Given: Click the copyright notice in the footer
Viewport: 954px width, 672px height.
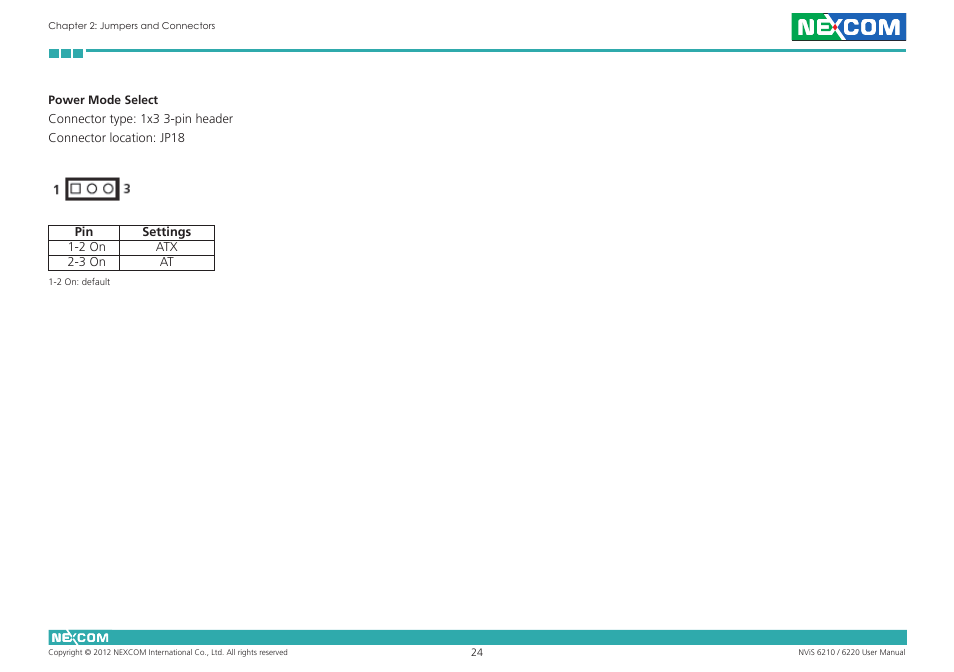Looking at the screenshot, I should [168, 652].
